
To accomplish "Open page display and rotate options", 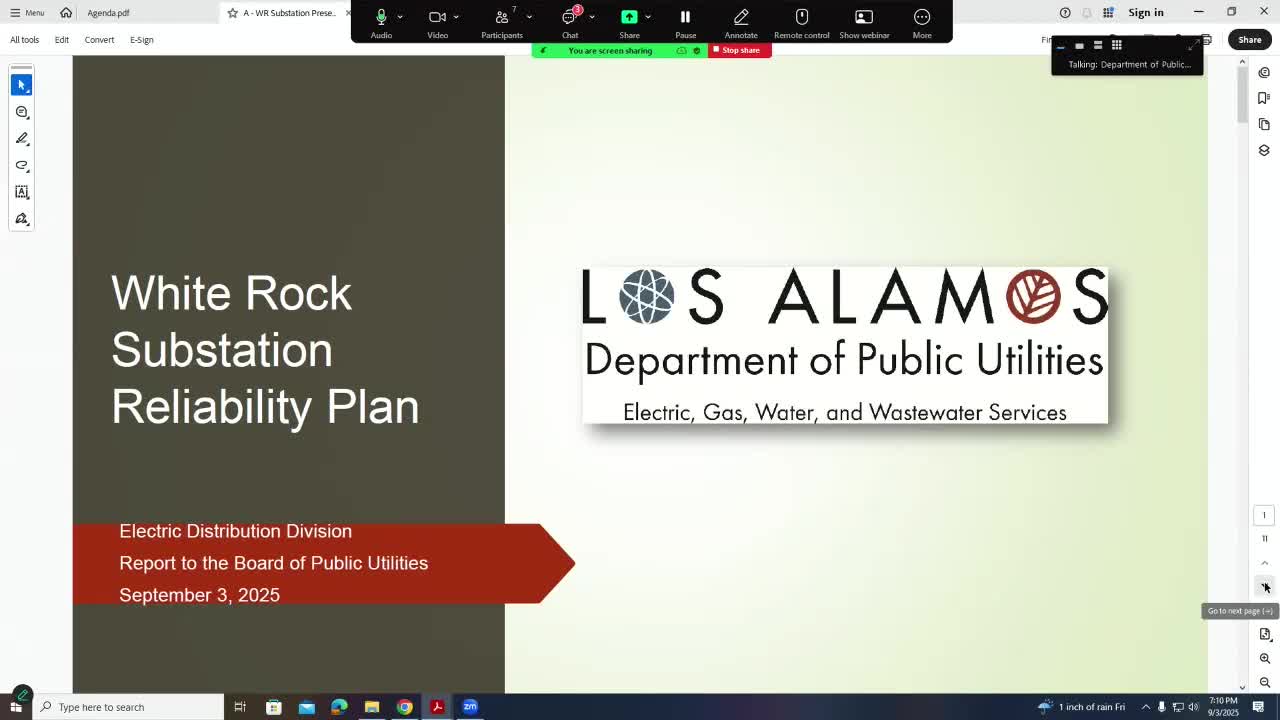I will pyautogui.click(x=1265, y=634).
